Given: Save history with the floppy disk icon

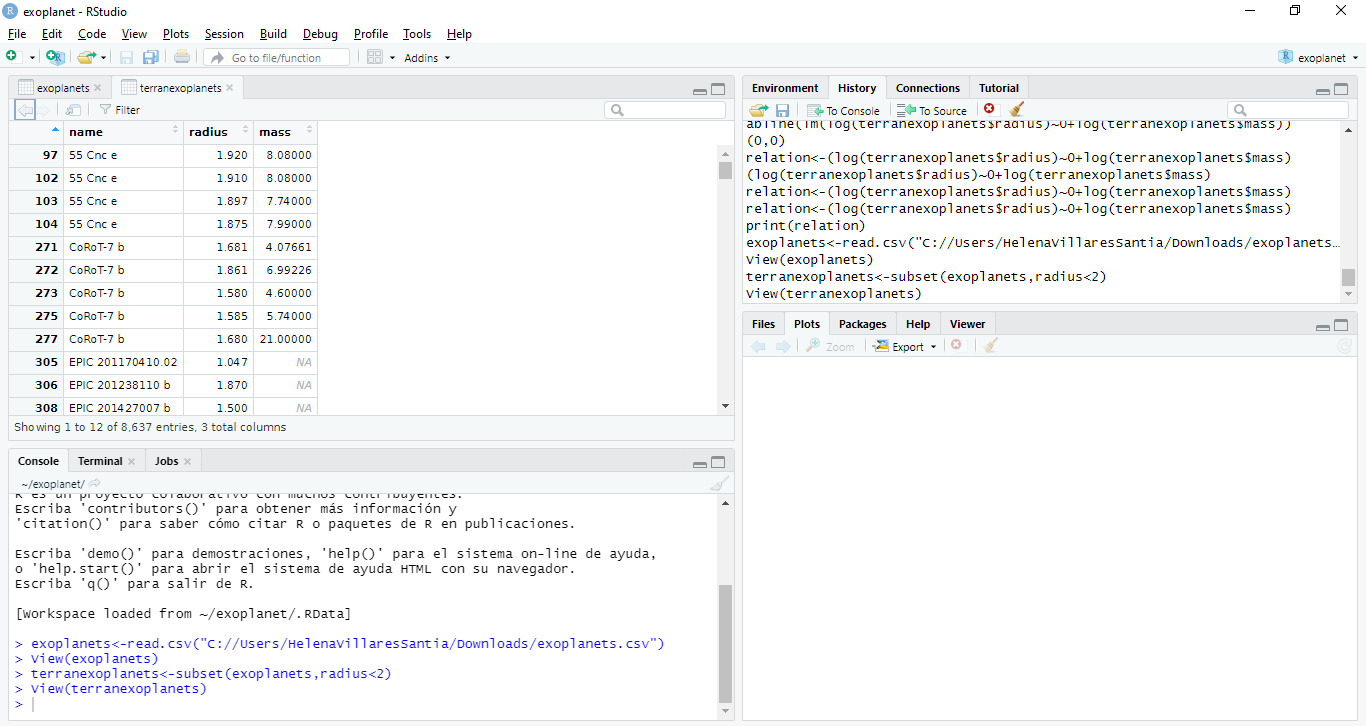Looking at the screenshot, I should tap(782, 110).
